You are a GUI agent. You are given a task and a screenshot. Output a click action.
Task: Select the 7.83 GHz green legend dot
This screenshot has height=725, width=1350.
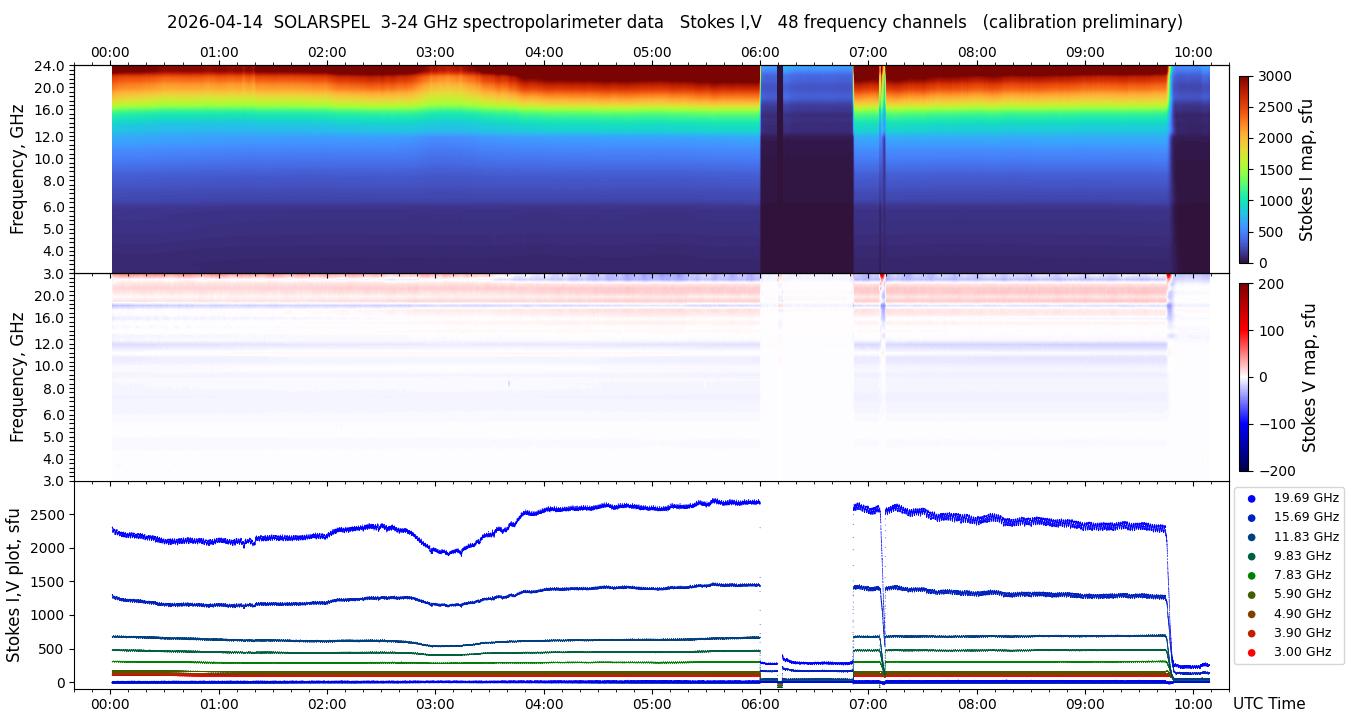pyautogui.click(x=1251, y=575)
